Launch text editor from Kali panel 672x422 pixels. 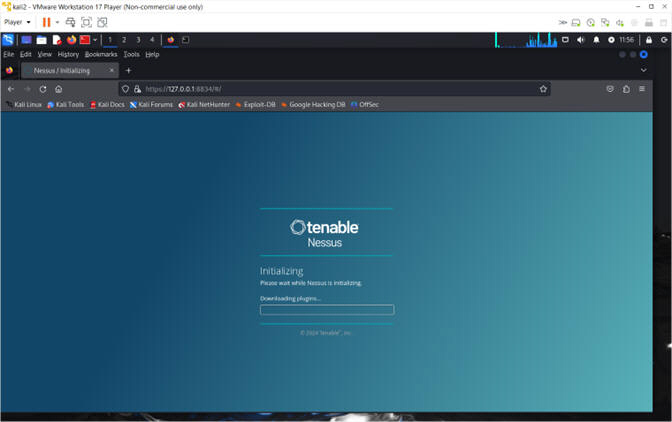point(57,40)
